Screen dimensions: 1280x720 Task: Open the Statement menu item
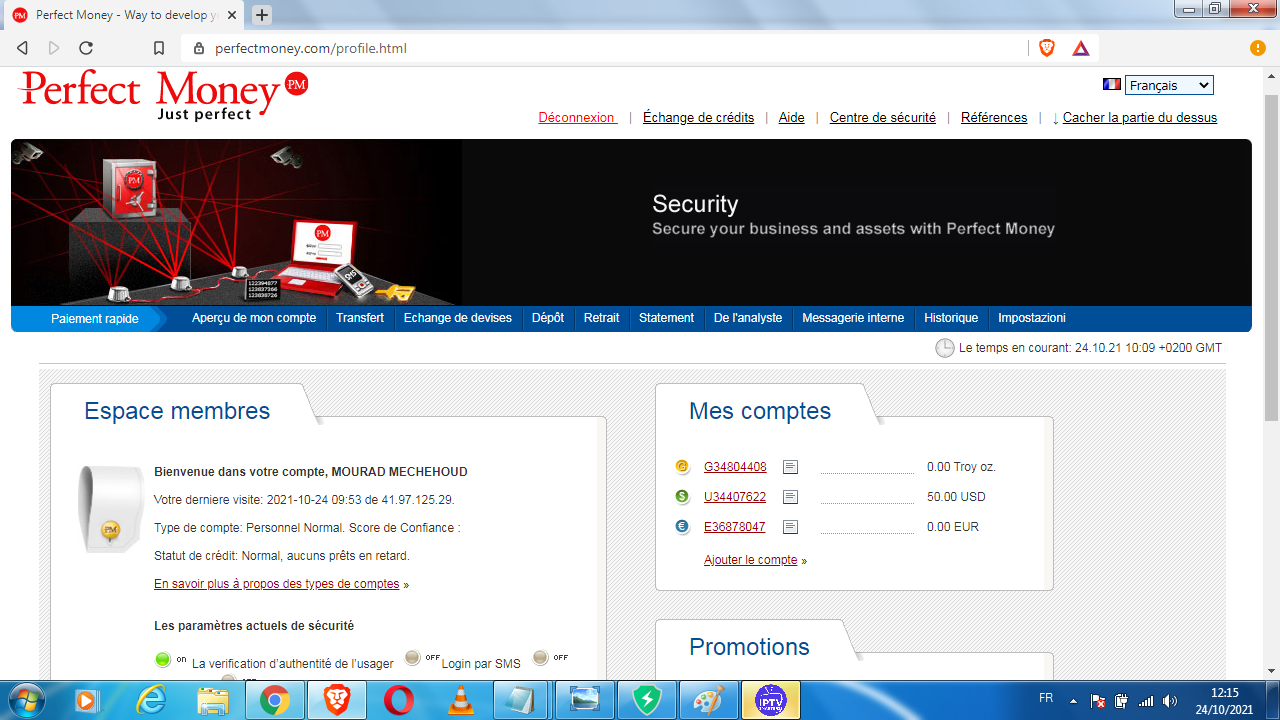coord(666,318)
